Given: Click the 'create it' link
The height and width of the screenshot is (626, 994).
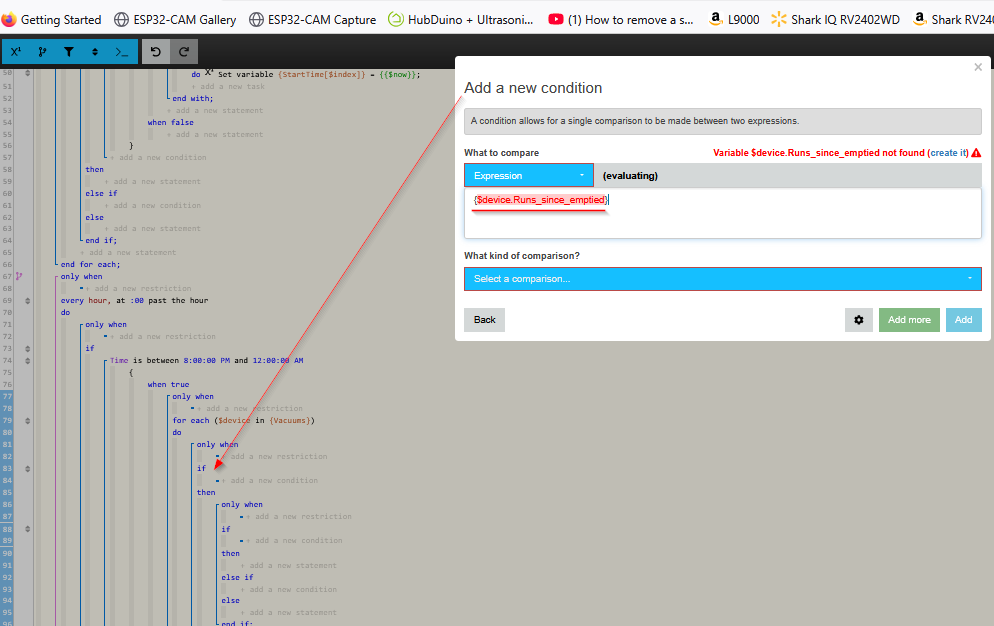Looking at the screenshot, I should tap(948, 153).
